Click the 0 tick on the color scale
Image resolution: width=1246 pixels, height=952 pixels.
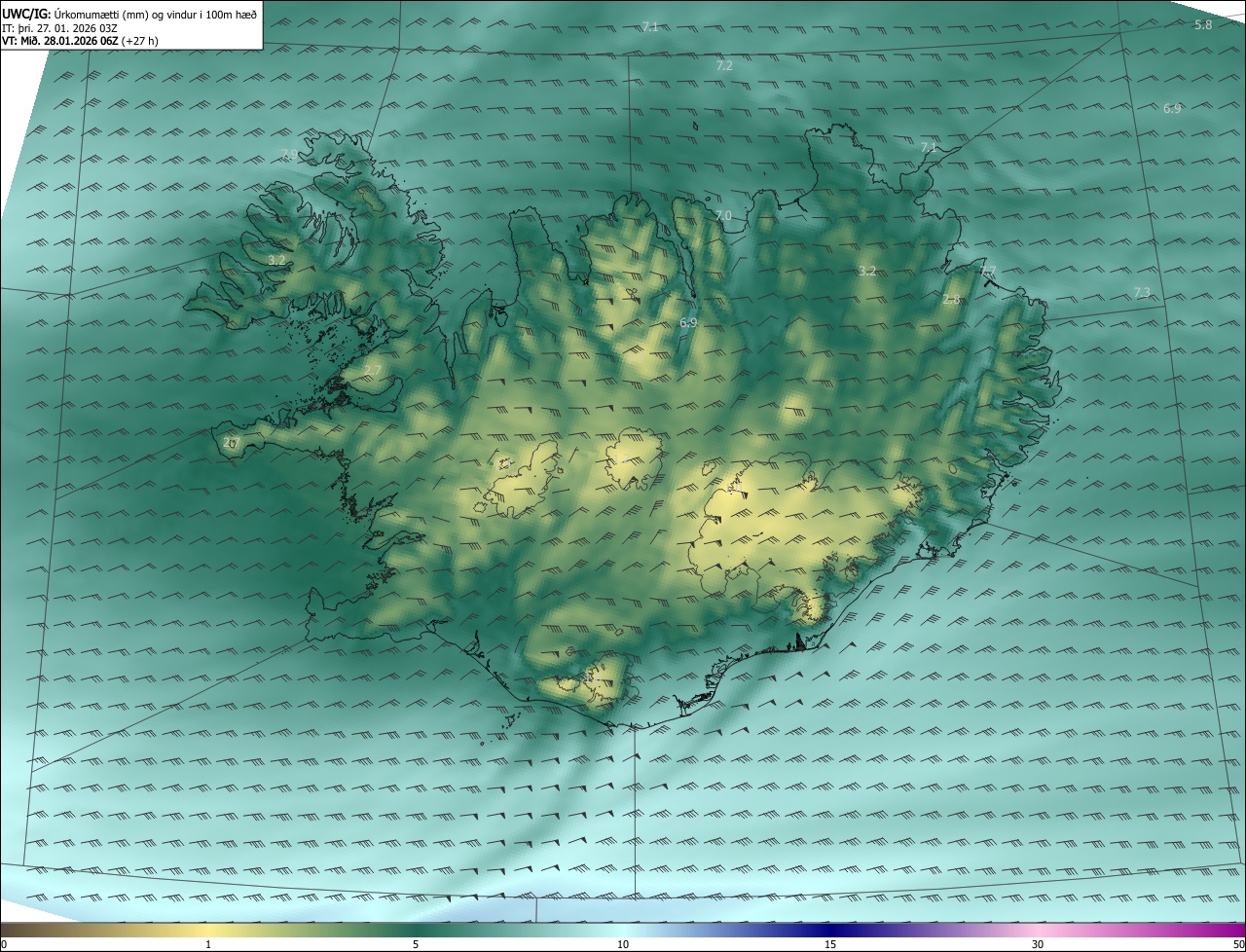[4, 944]
